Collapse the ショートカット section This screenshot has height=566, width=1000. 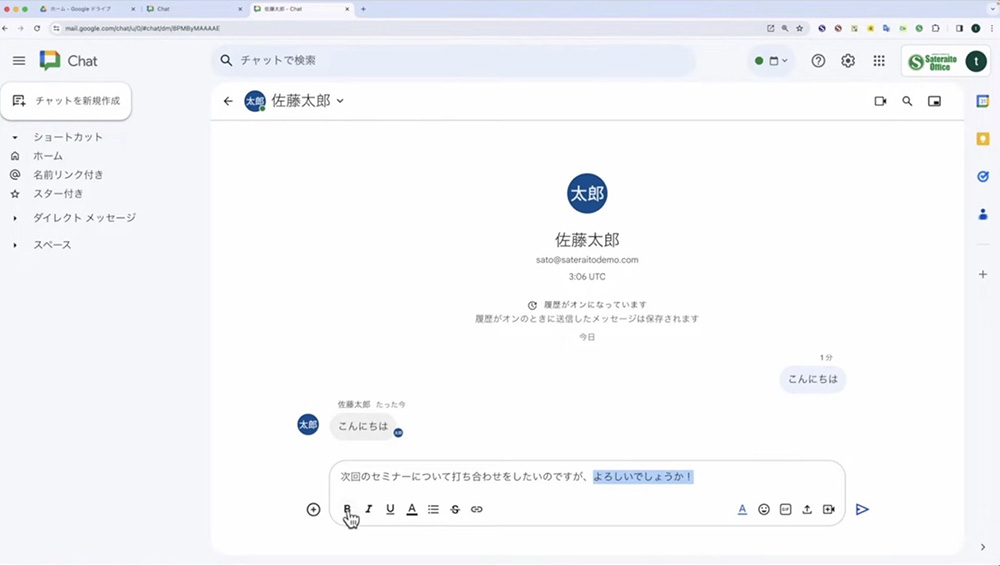tap(15, 137)
